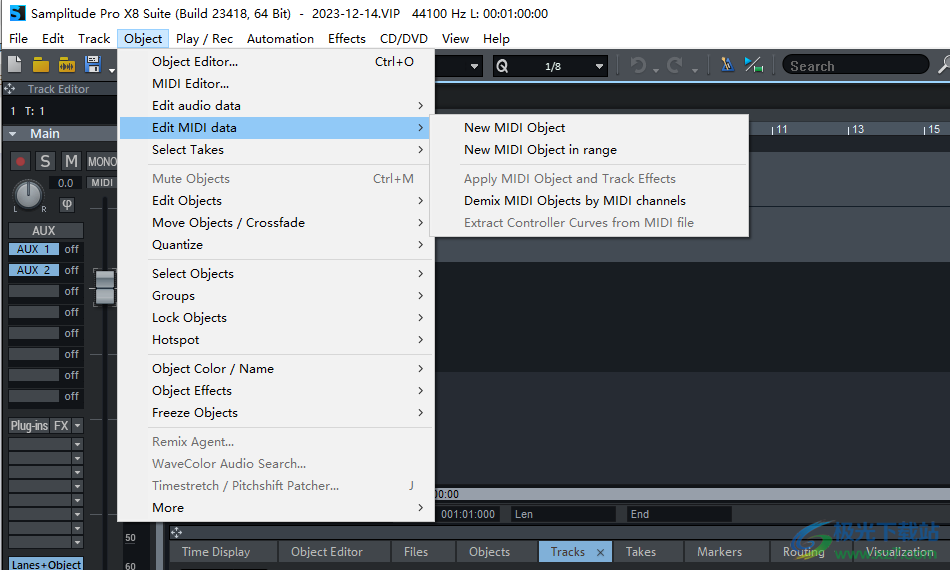The height and width of the screenshot is (570, 950).
Task: Solo the track with S button
Action: coord(45,161)
